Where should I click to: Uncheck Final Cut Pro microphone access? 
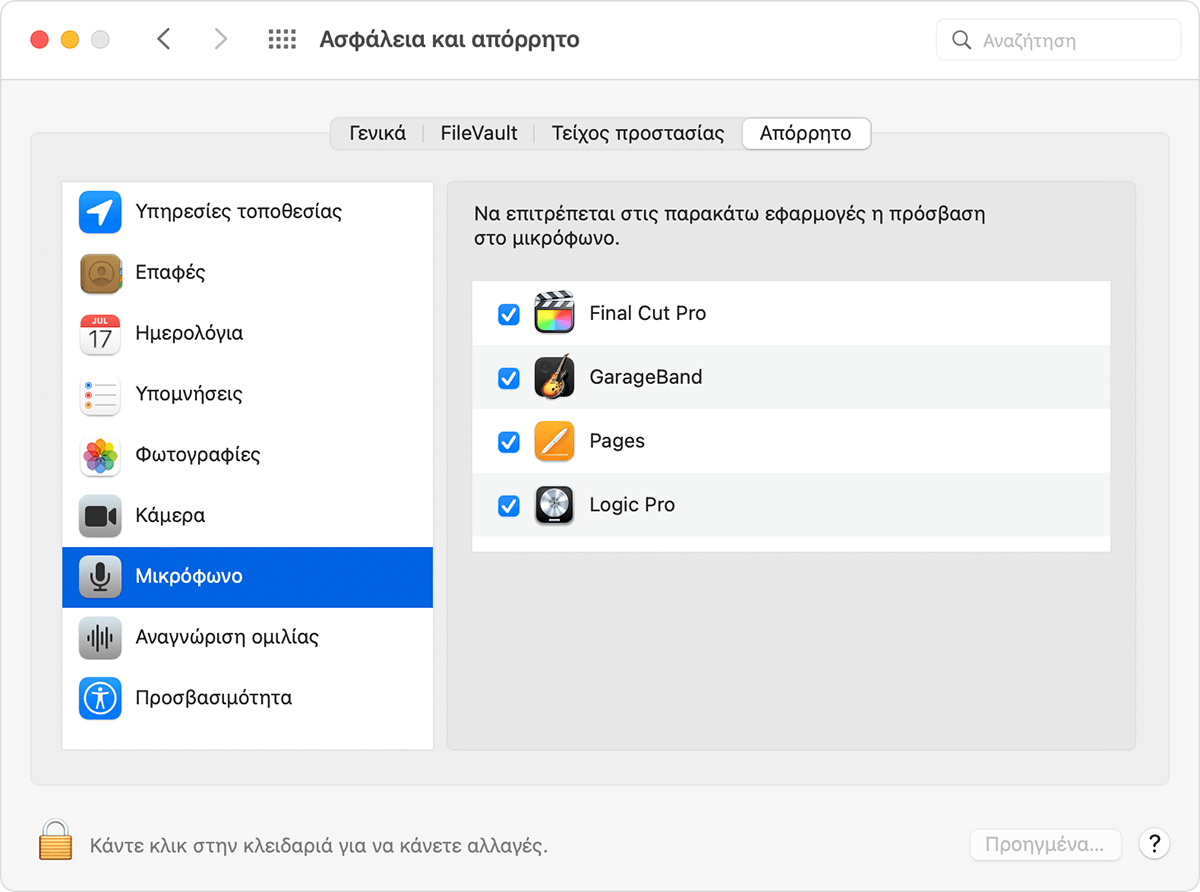click(509, 312)
